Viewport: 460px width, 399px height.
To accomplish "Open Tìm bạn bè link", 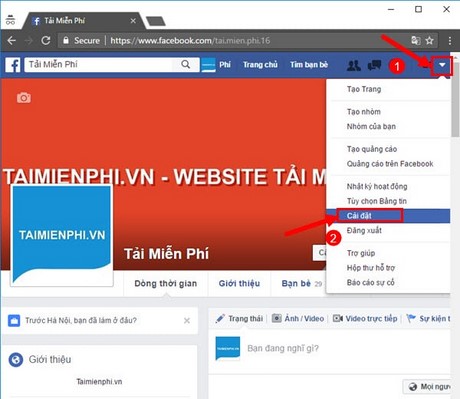I will coord(309,65).
